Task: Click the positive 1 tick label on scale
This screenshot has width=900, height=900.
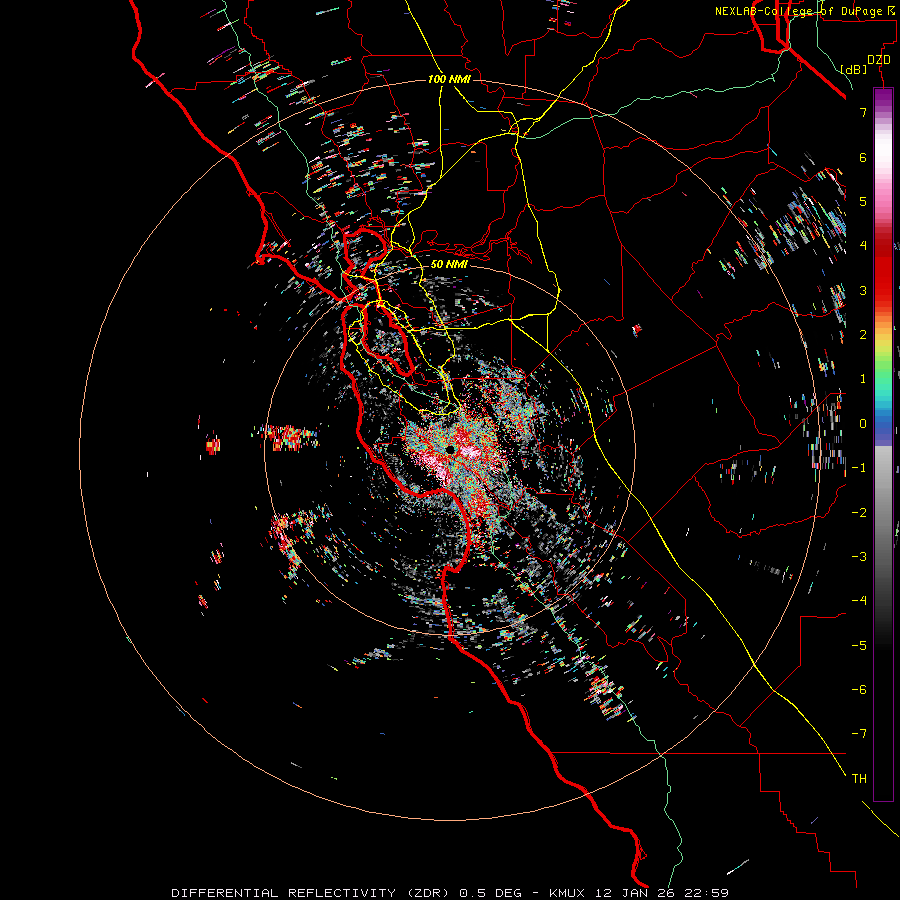Action: click(863, 379)
